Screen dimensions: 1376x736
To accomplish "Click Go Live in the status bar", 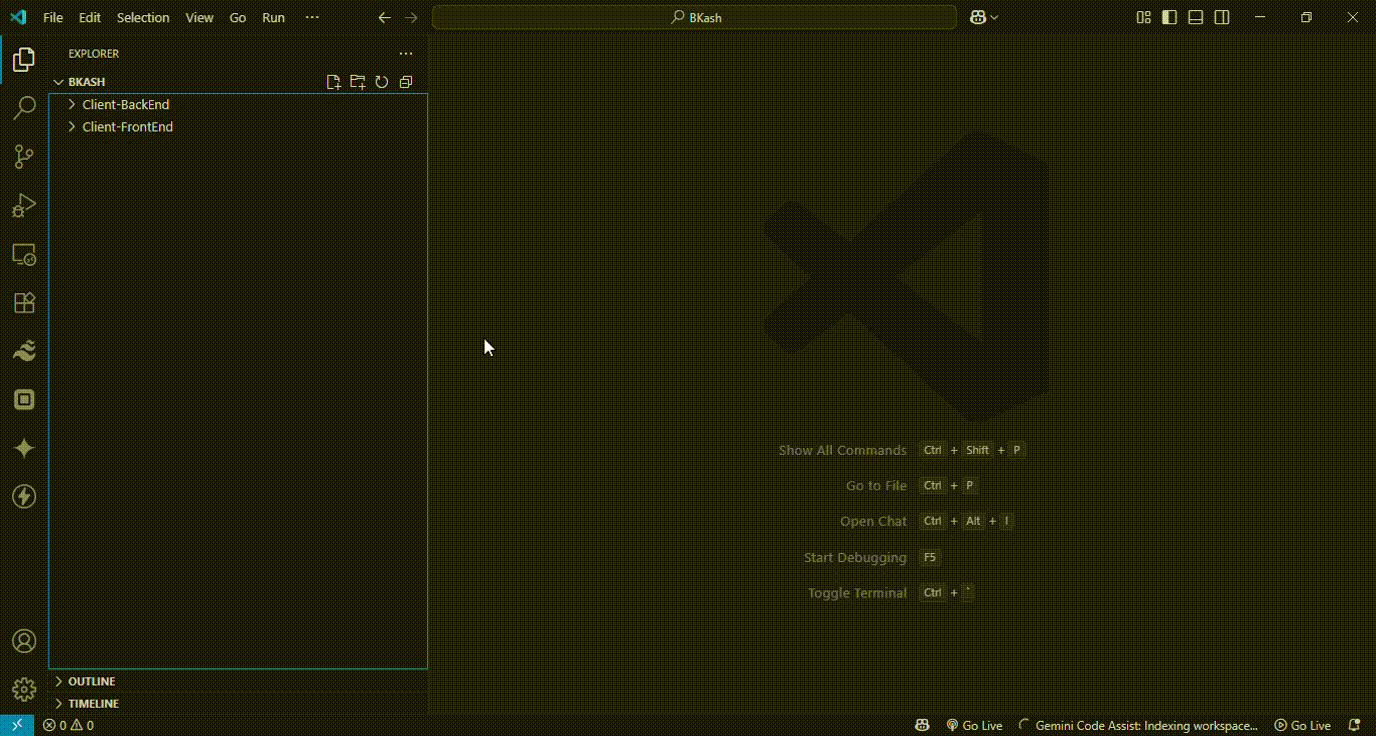I will (973, 725).
